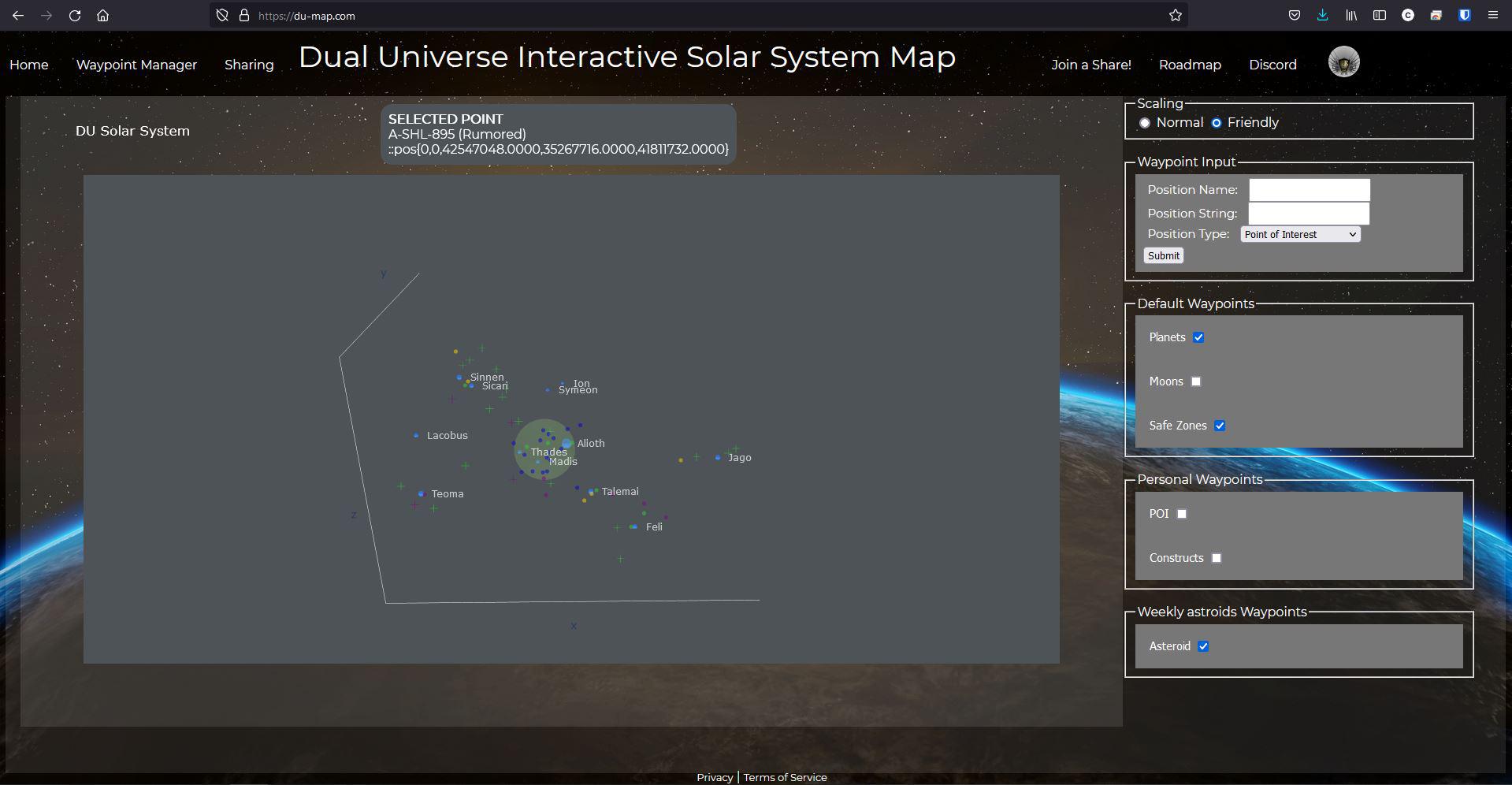Open the Waypoint Manager page
The width and height of the screenshot is (1512, 785).
pos(136,65)
